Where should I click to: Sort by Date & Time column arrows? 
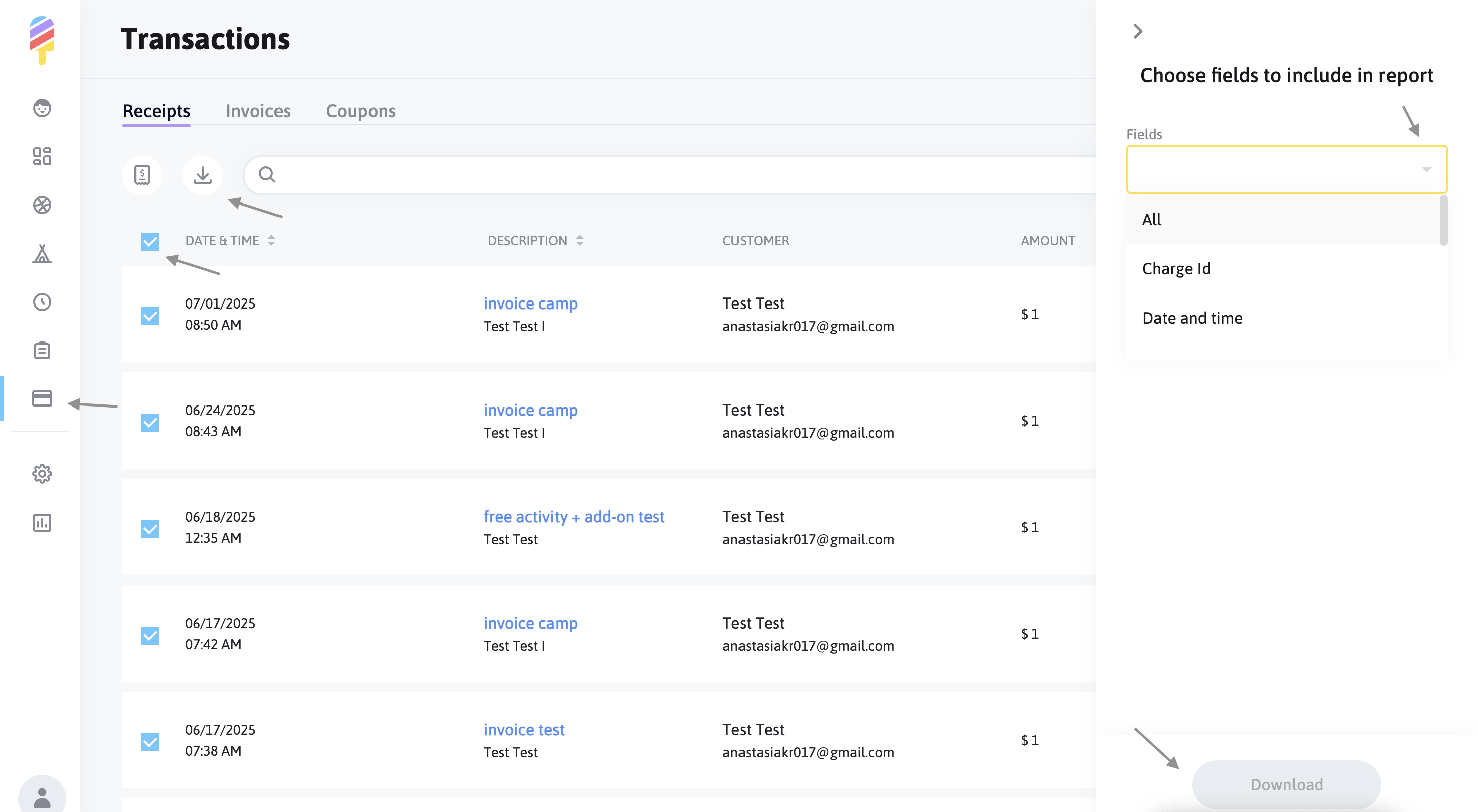271,240
